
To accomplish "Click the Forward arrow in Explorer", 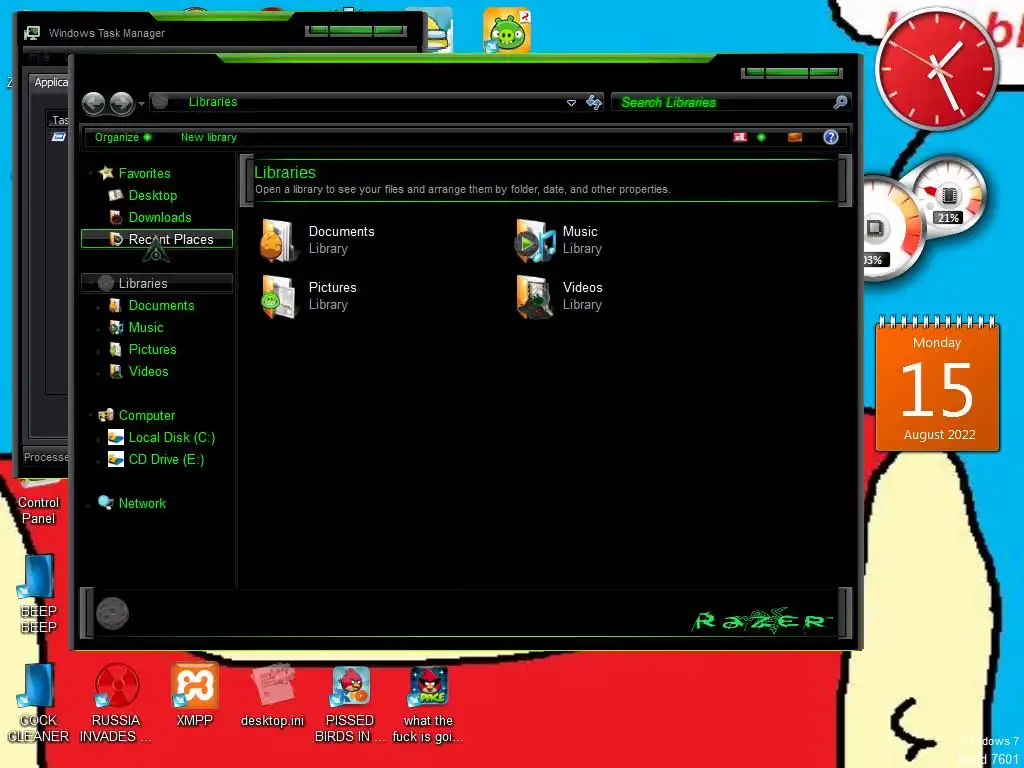I will click(x=121, y=103).
